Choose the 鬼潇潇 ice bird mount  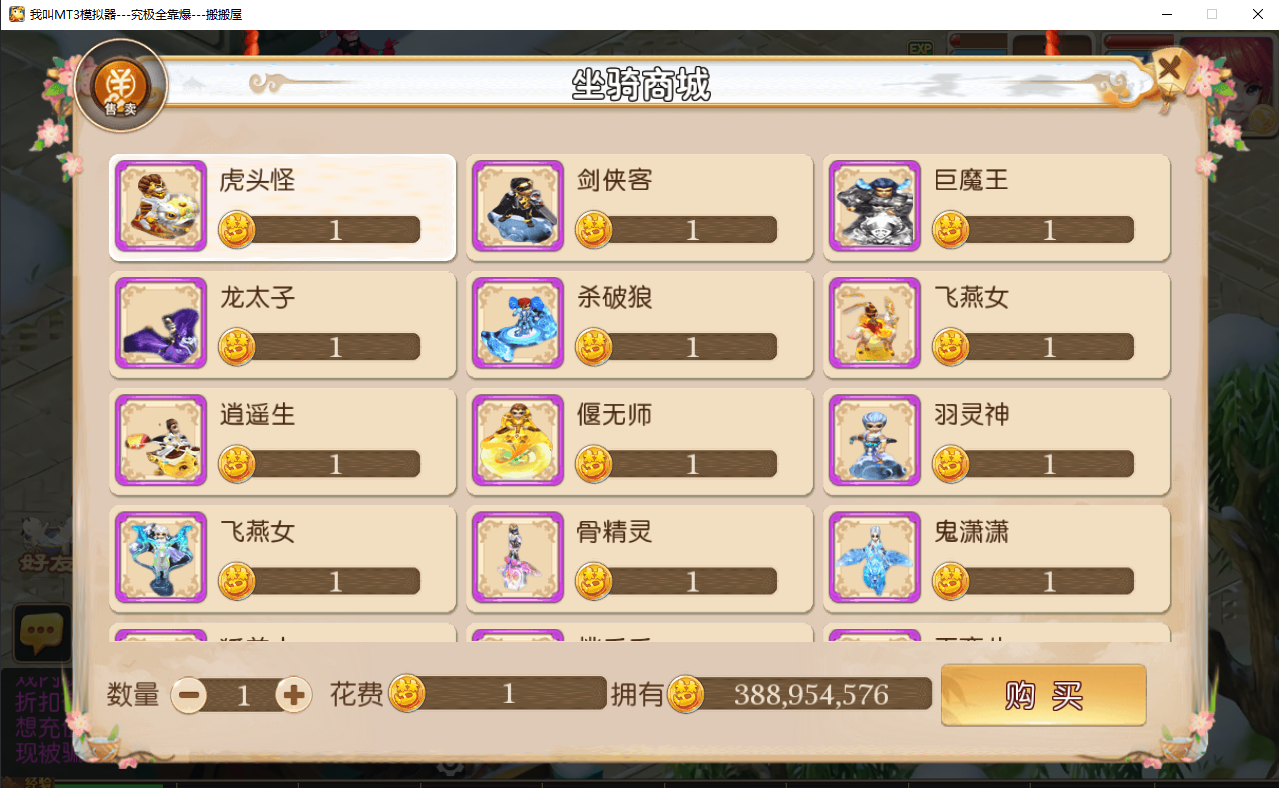click(x=875, y=558)
